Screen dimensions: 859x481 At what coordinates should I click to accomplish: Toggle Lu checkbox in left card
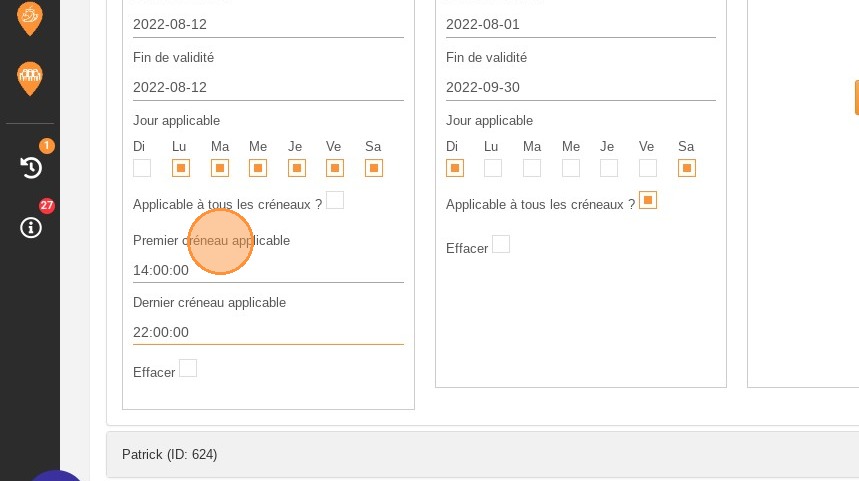181,168
